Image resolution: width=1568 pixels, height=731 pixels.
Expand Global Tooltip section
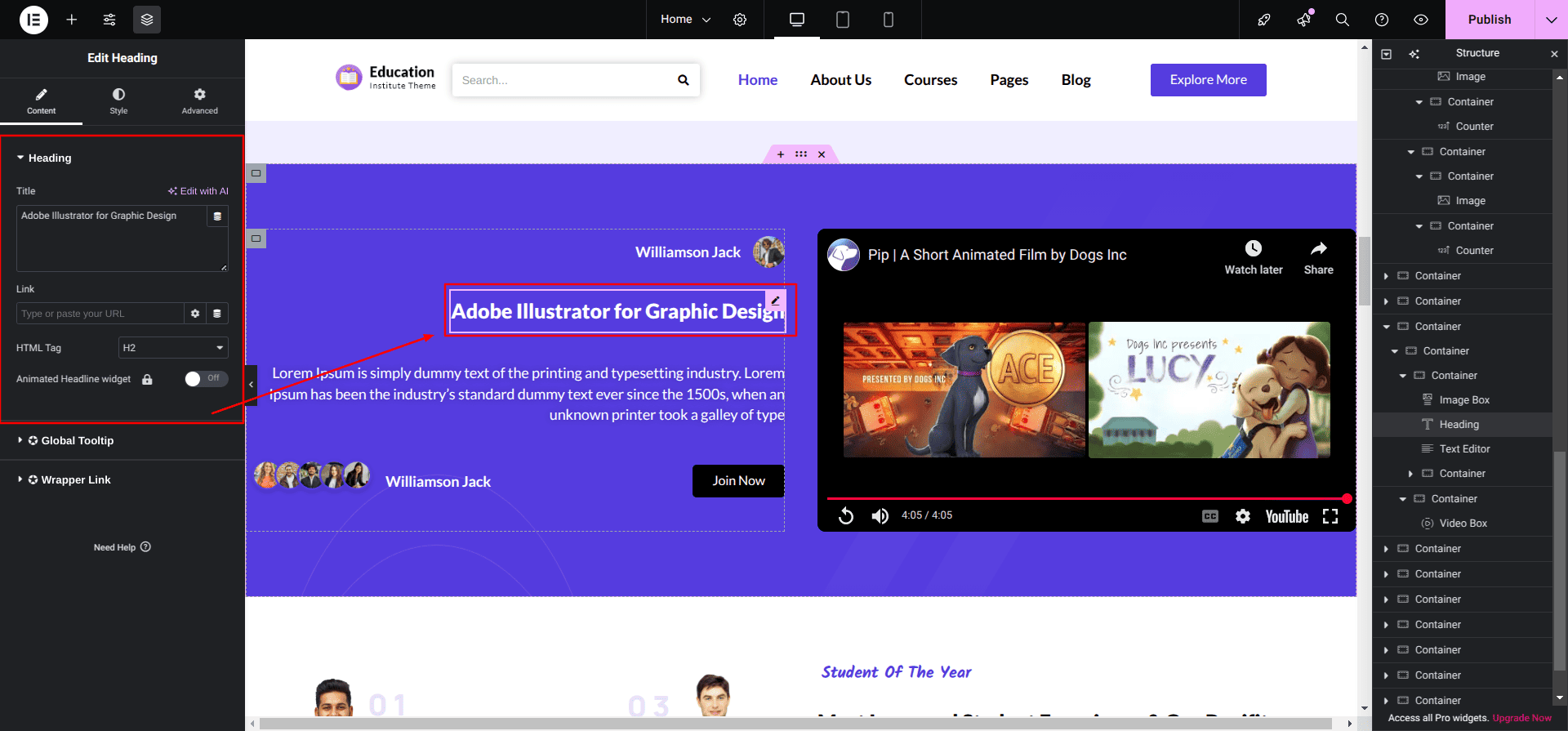click(x=122, y=441)
